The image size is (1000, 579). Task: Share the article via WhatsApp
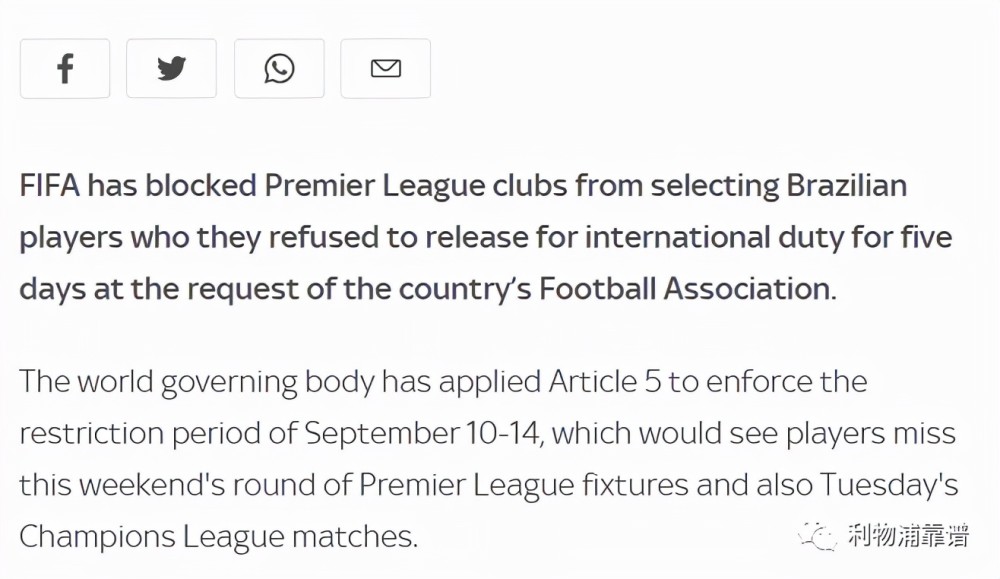(279, 68)
